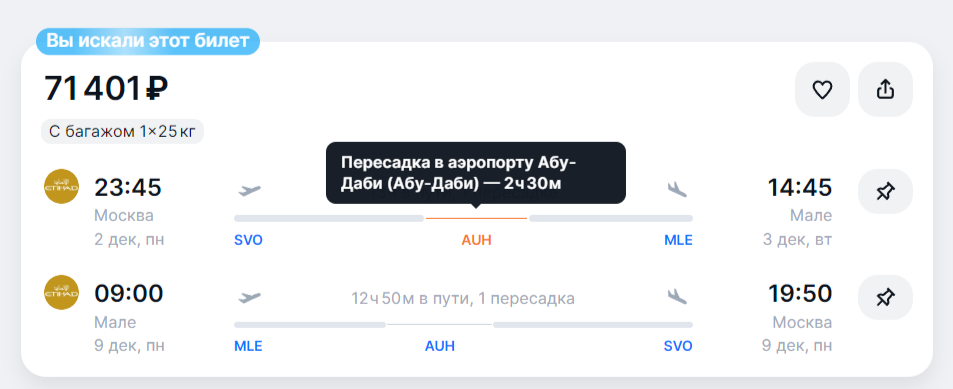
Task: Select the blue AUH code on the return flight
Action: point(439,346)
